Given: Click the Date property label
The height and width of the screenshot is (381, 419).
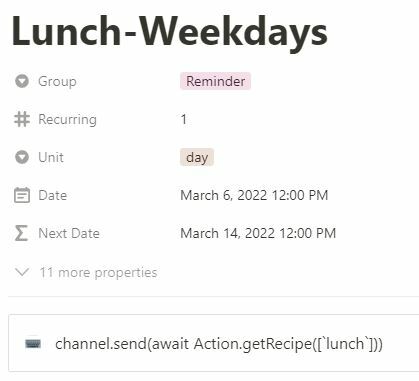Looking at the screenshot, I should tap(53, 195).
